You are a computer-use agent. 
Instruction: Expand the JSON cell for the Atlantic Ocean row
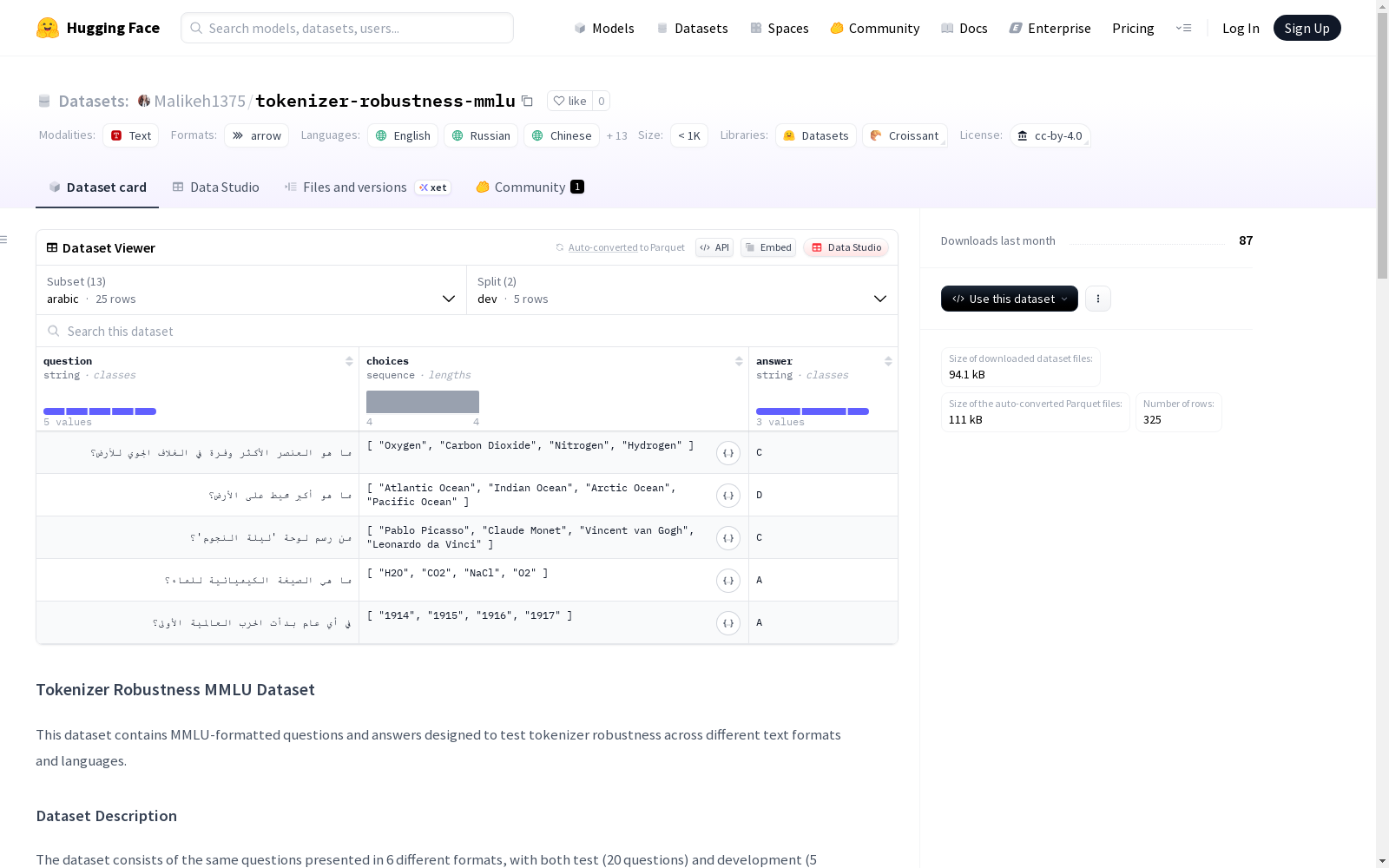[728, 496]
